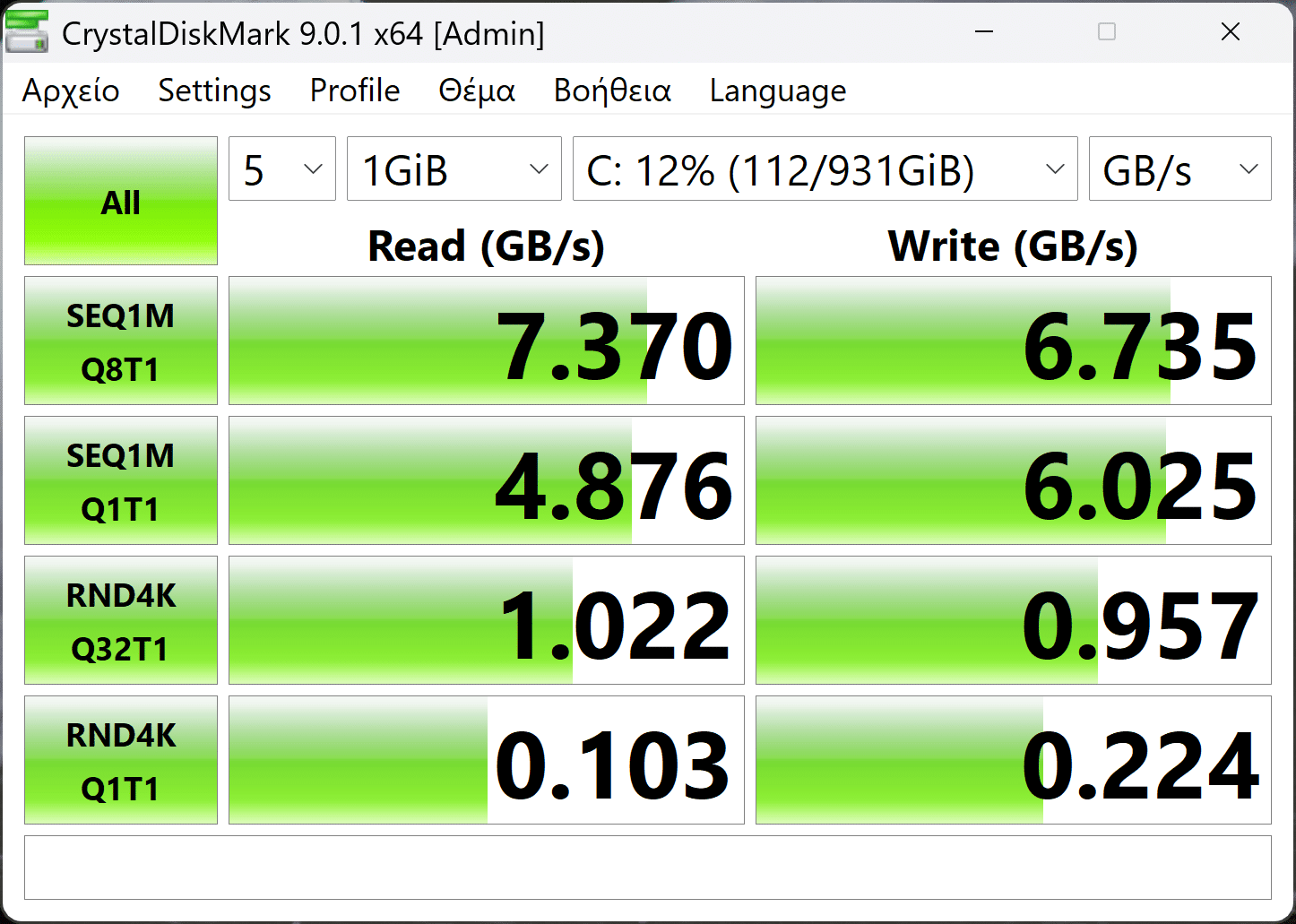
Task: Open the Θέμα menu
Action: pyautogui.click(x=477, y=91)
